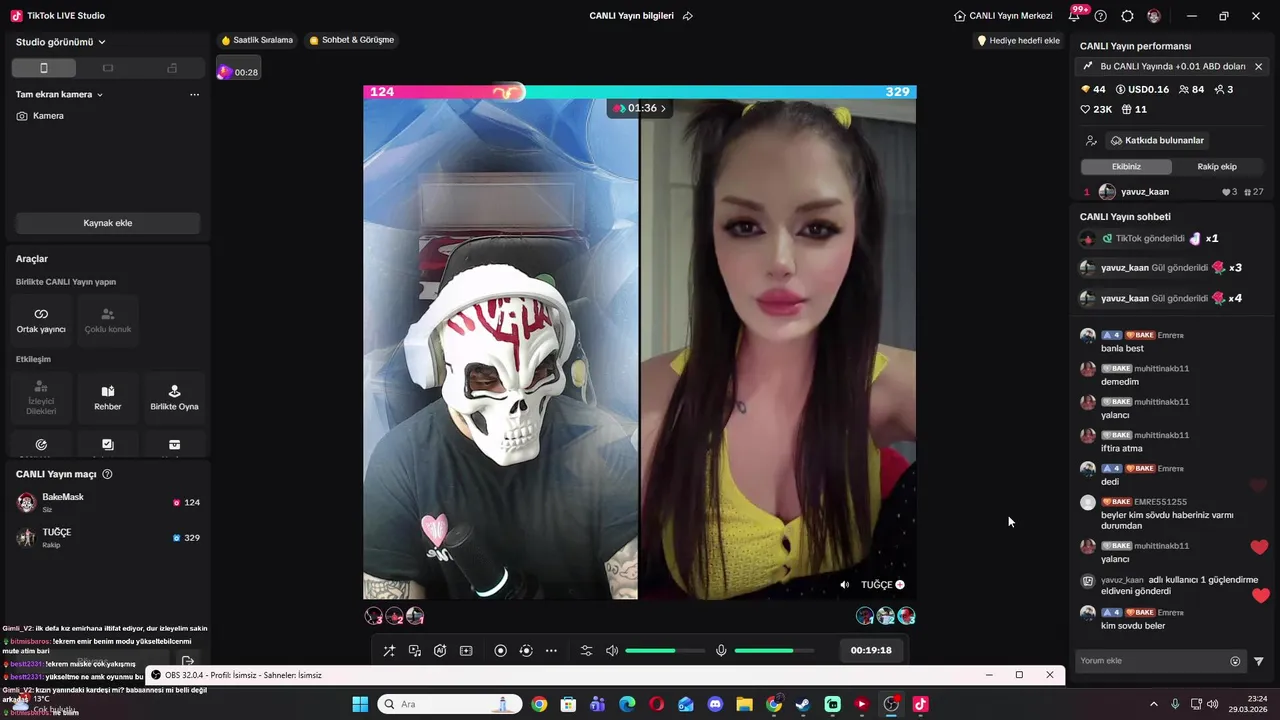Select contributor yavuz_kaan in ranking
Viewport: 1280px width, 720px height.
pos(1173,192)
